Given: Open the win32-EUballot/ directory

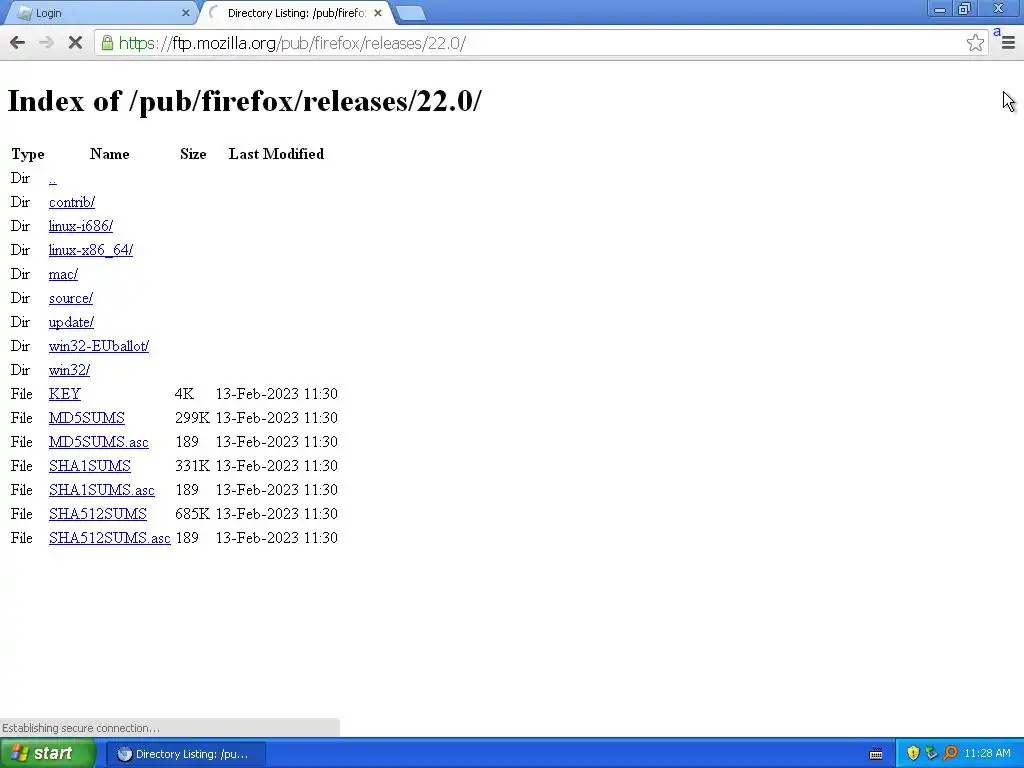Looking at the screenshot, I should click(99, 346).
